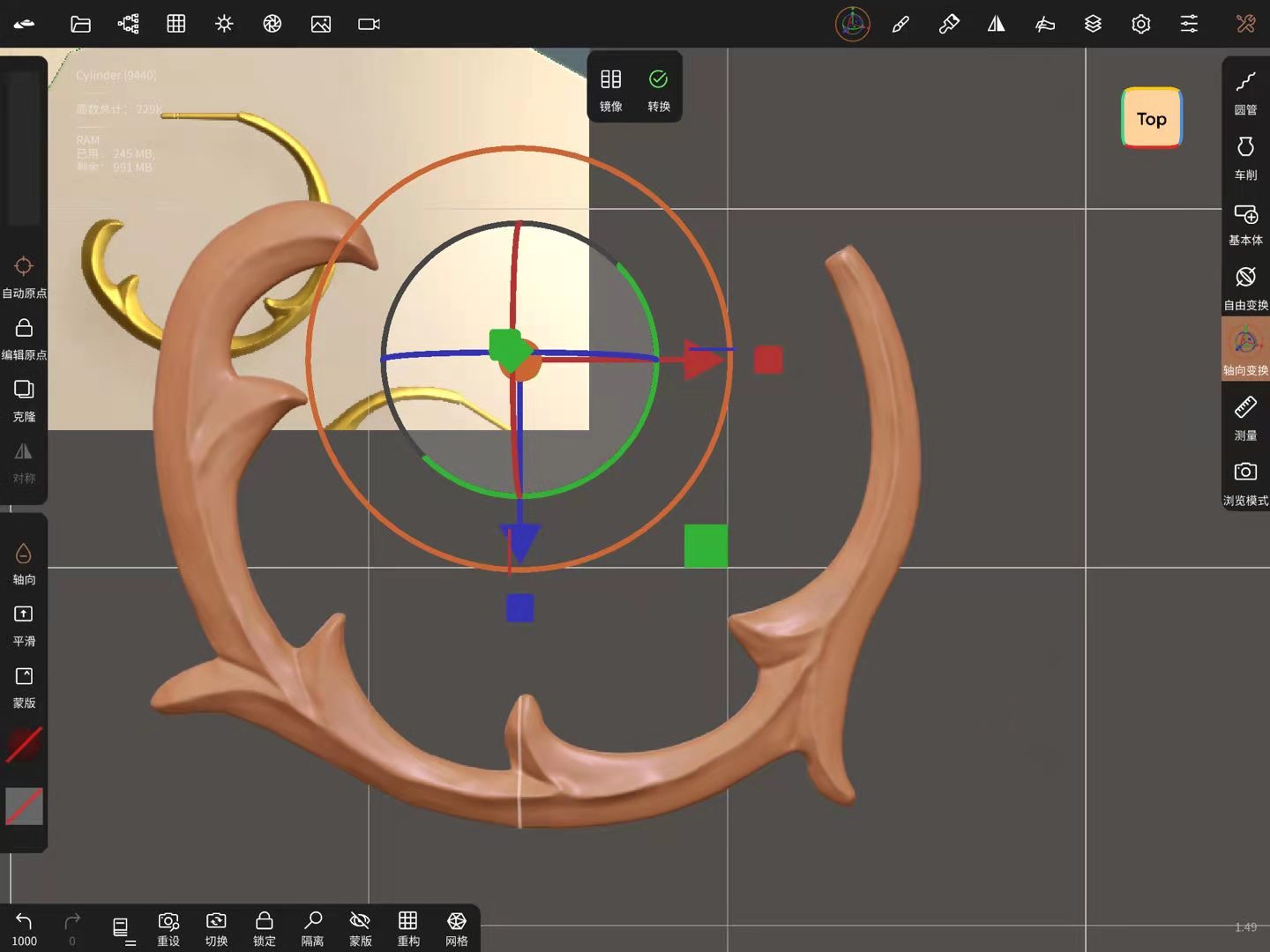Image resolution: width=1270 pixels, height=952 pixels.
Task: Click the 克隆 clone button
Action: (24, 401)
